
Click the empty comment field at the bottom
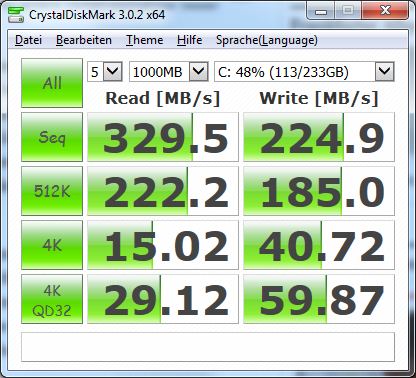tap(208, 347)
